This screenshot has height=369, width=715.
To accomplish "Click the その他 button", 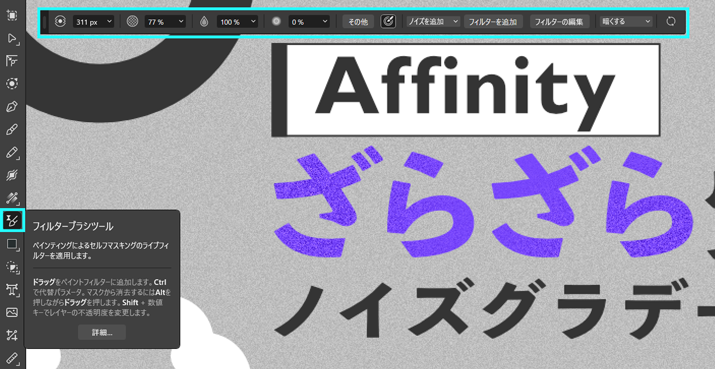I will coord(358,21).
